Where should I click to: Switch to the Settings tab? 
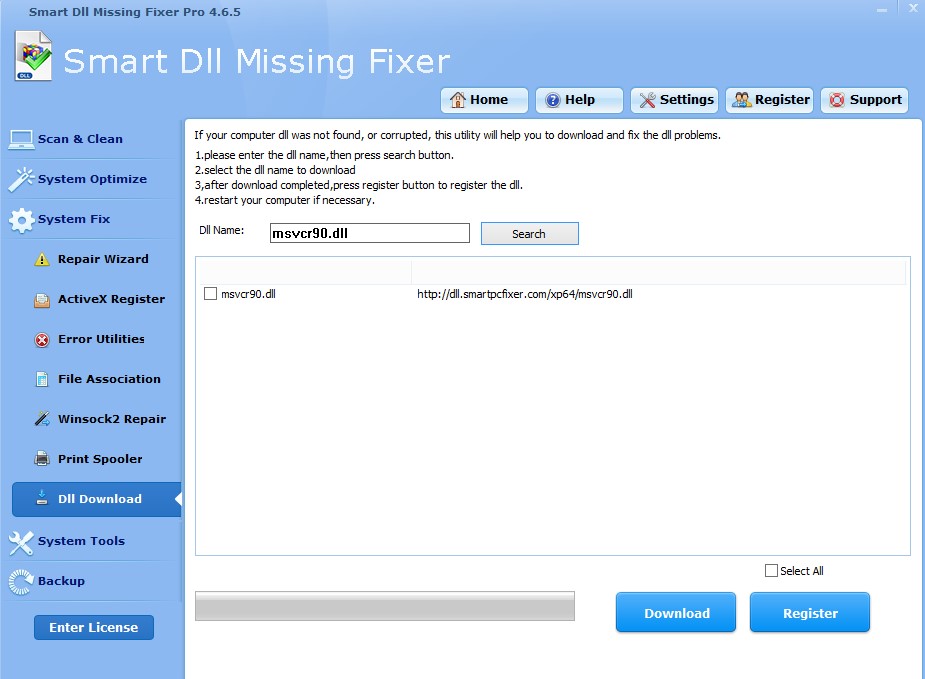click(674, 99)
